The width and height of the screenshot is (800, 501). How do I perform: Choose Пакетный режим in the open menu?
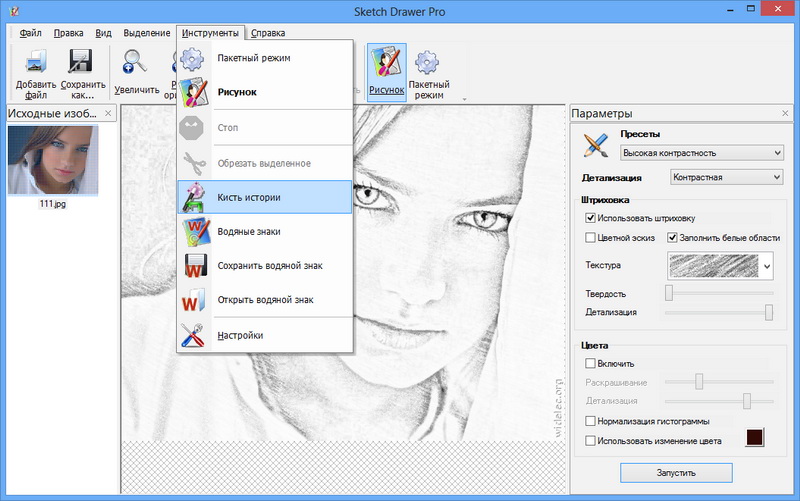pyautogui.click(x=265, y=58)
